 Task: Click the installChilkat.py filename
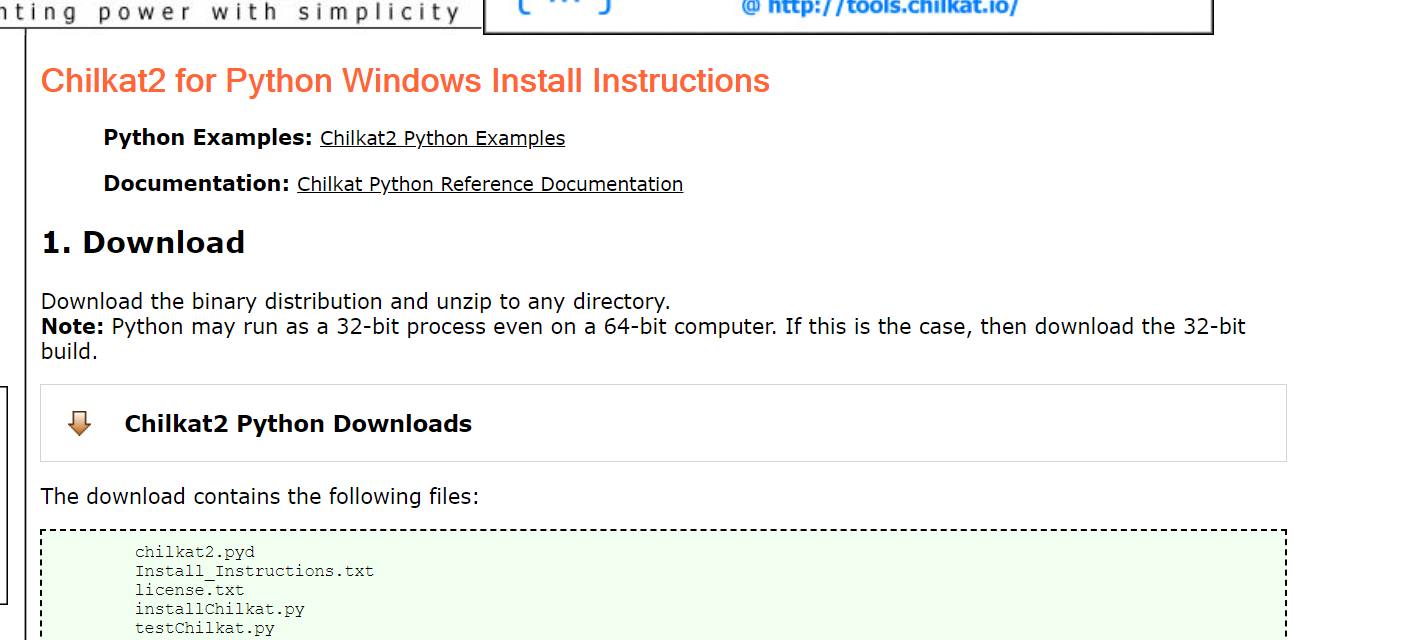[x=220, y=608]
